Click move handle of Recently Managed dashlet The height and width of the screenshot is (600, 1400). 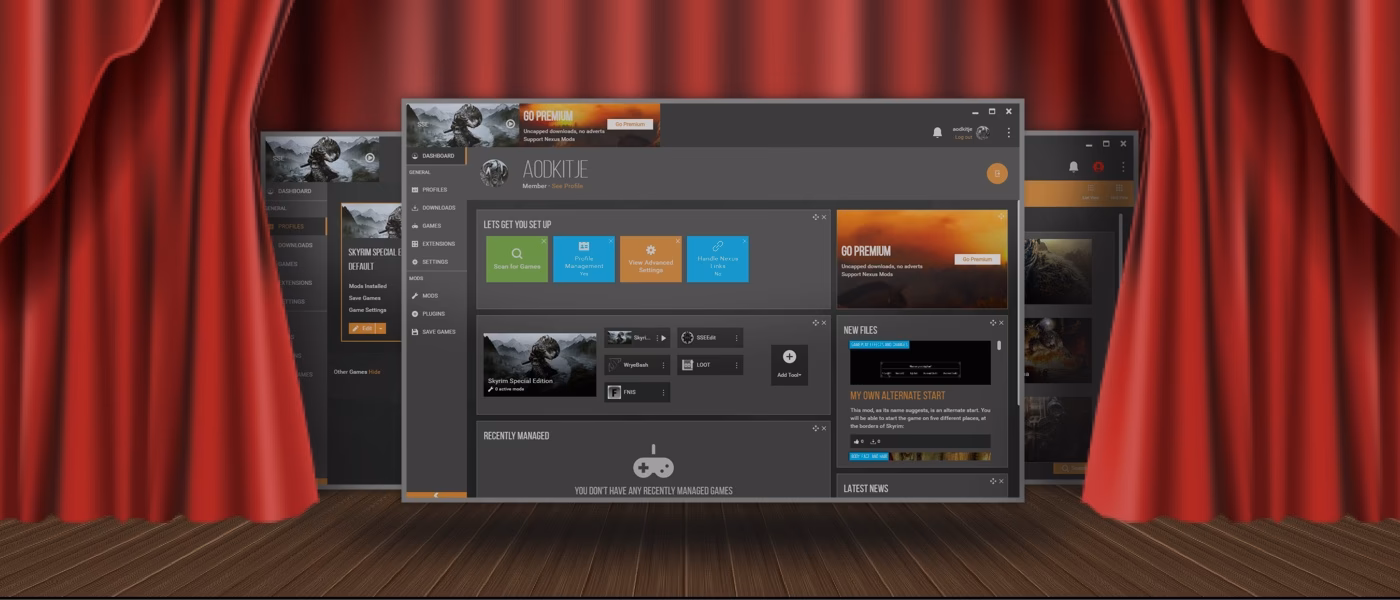pos(816,428)
